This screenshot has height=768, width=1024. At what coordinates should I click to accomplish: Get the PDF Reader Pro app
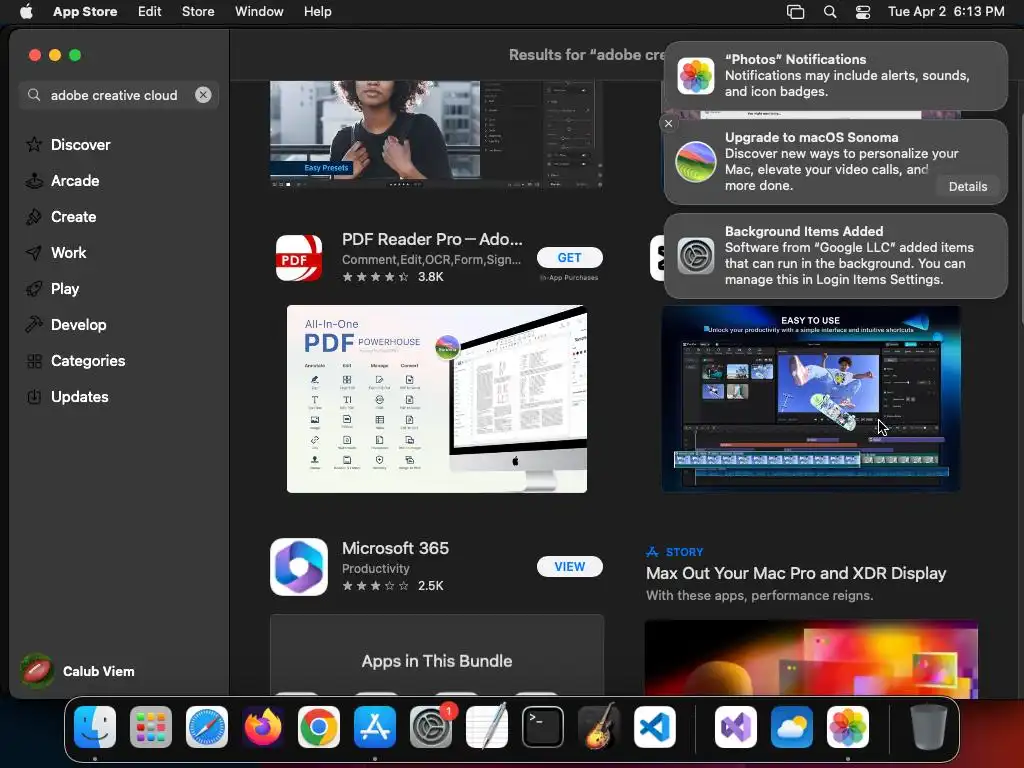tap(569, 257)
